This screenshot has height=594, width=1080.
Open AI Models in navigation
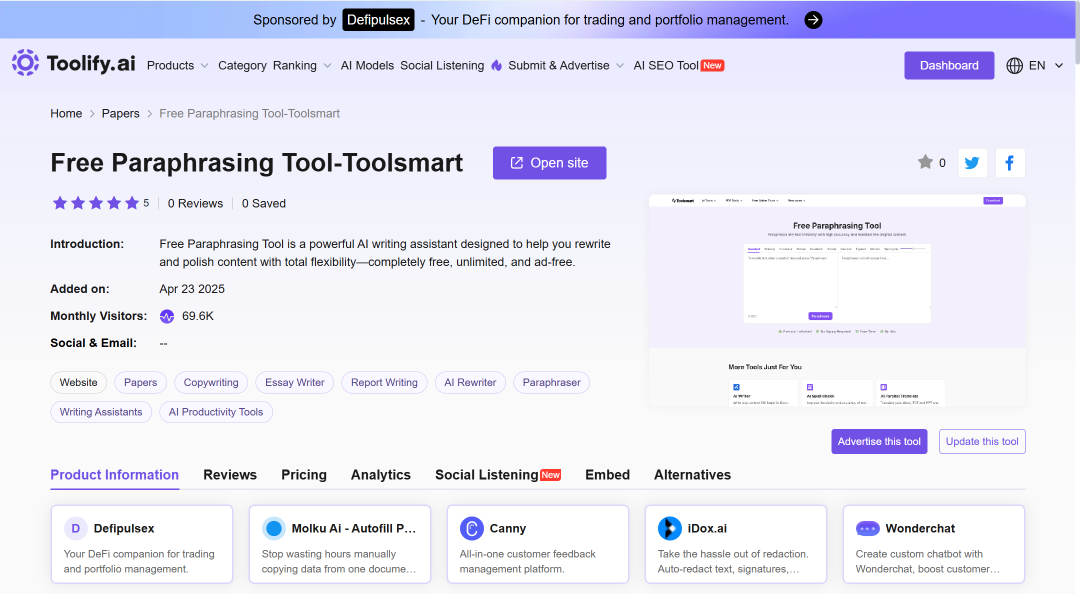pos(367,65)
